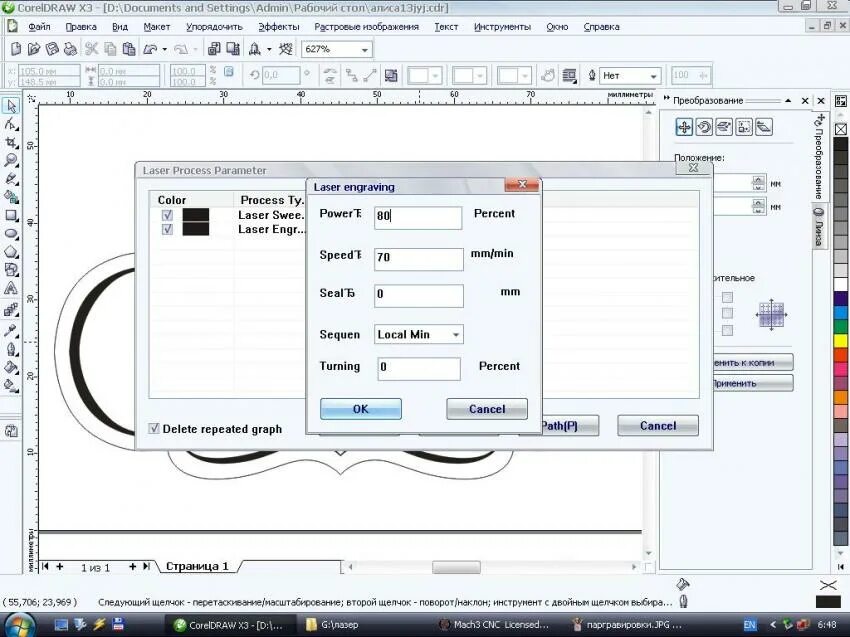Click the Print icon in toolbar
This screenshot has width=850, height=637.
[70, 49]
